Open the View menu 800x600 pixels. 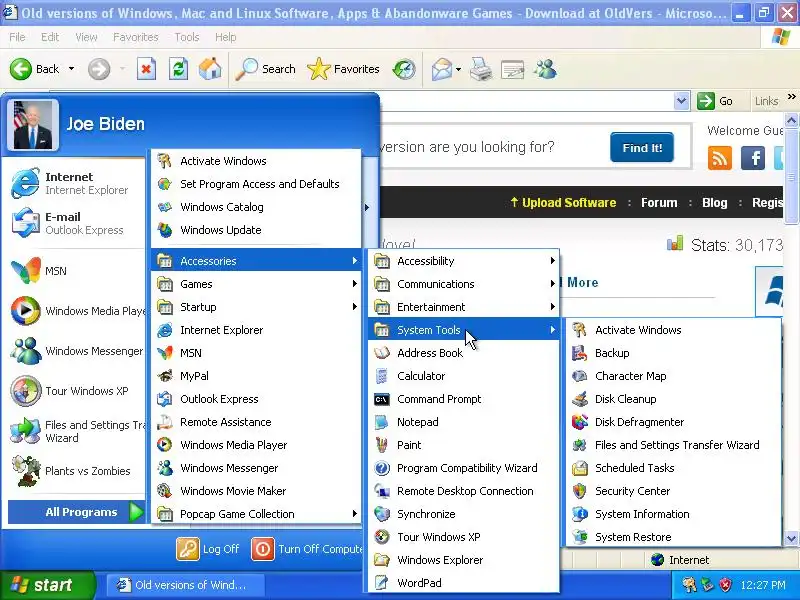[86, 37]
